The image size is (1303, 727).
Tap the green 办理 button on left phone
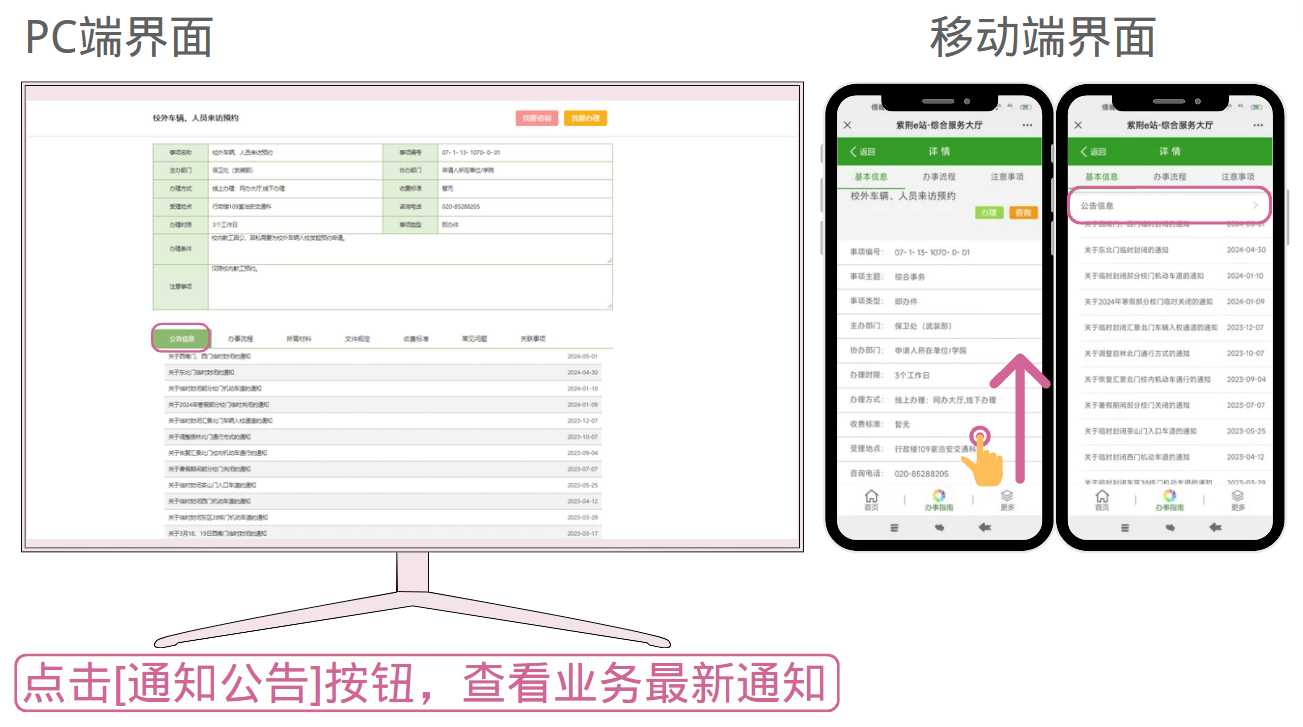pyautogui.click(x=989, y=213)
